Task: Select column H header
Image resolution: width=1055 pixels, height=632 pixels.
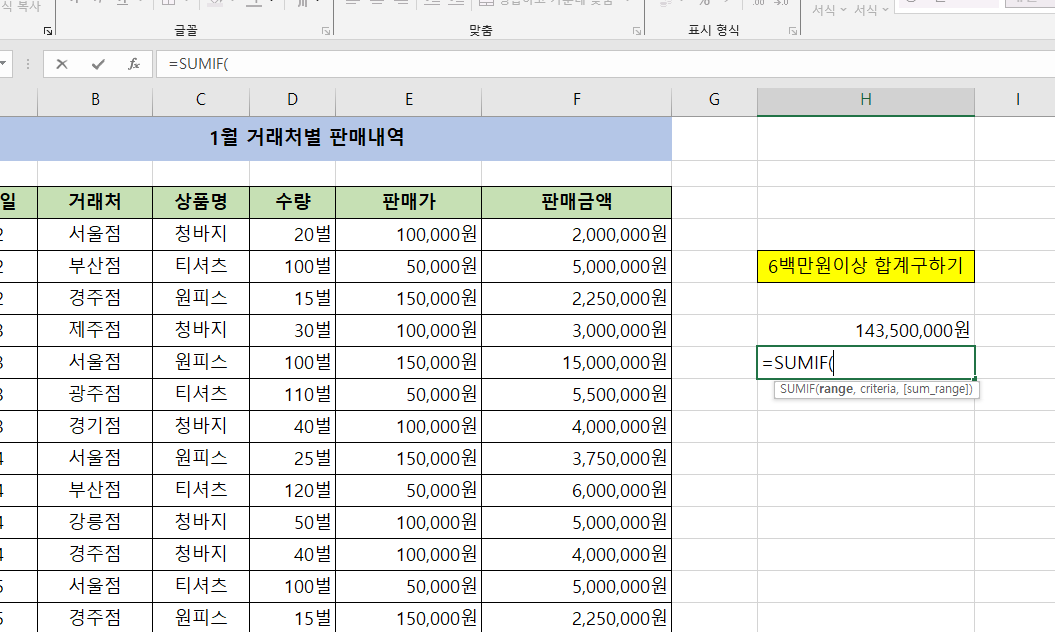Action: click(x=866, y=100)
